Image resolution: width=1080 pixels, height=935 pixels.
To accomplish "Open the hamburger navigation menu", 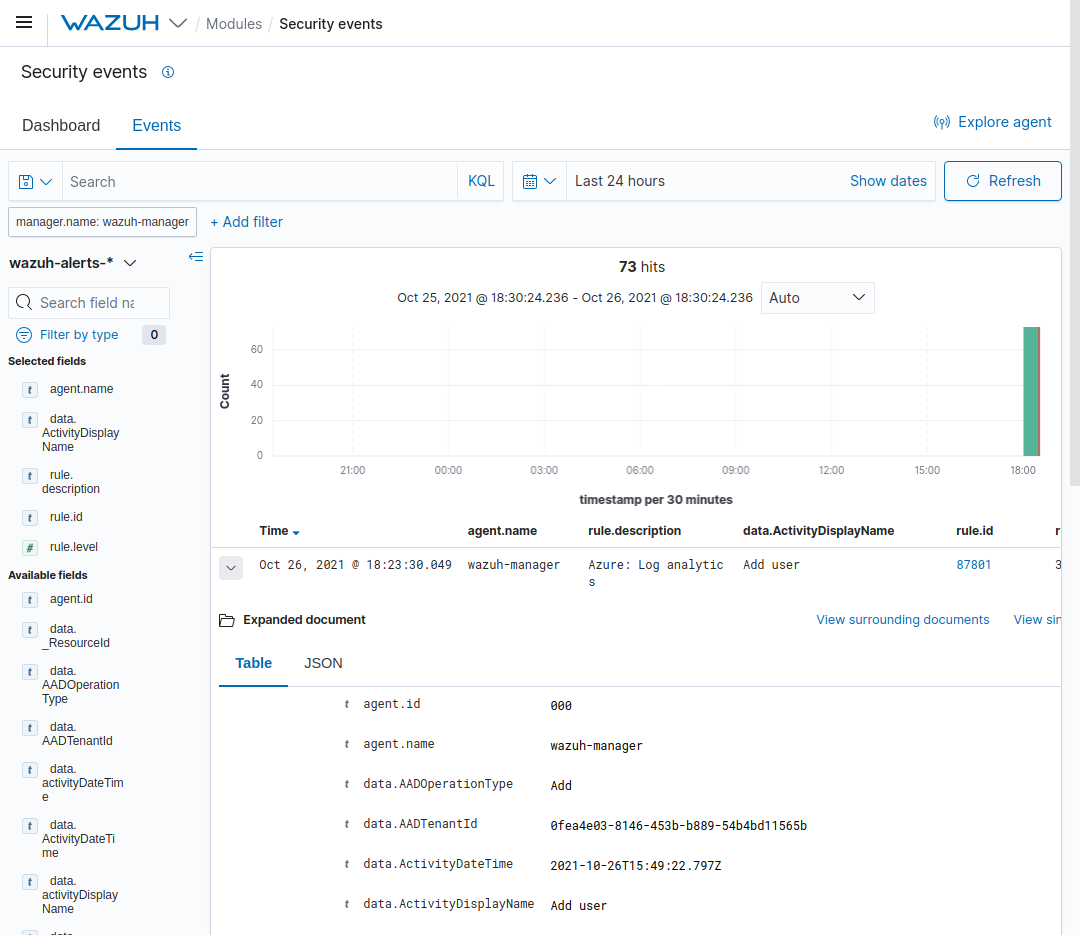I will (24, 22).
